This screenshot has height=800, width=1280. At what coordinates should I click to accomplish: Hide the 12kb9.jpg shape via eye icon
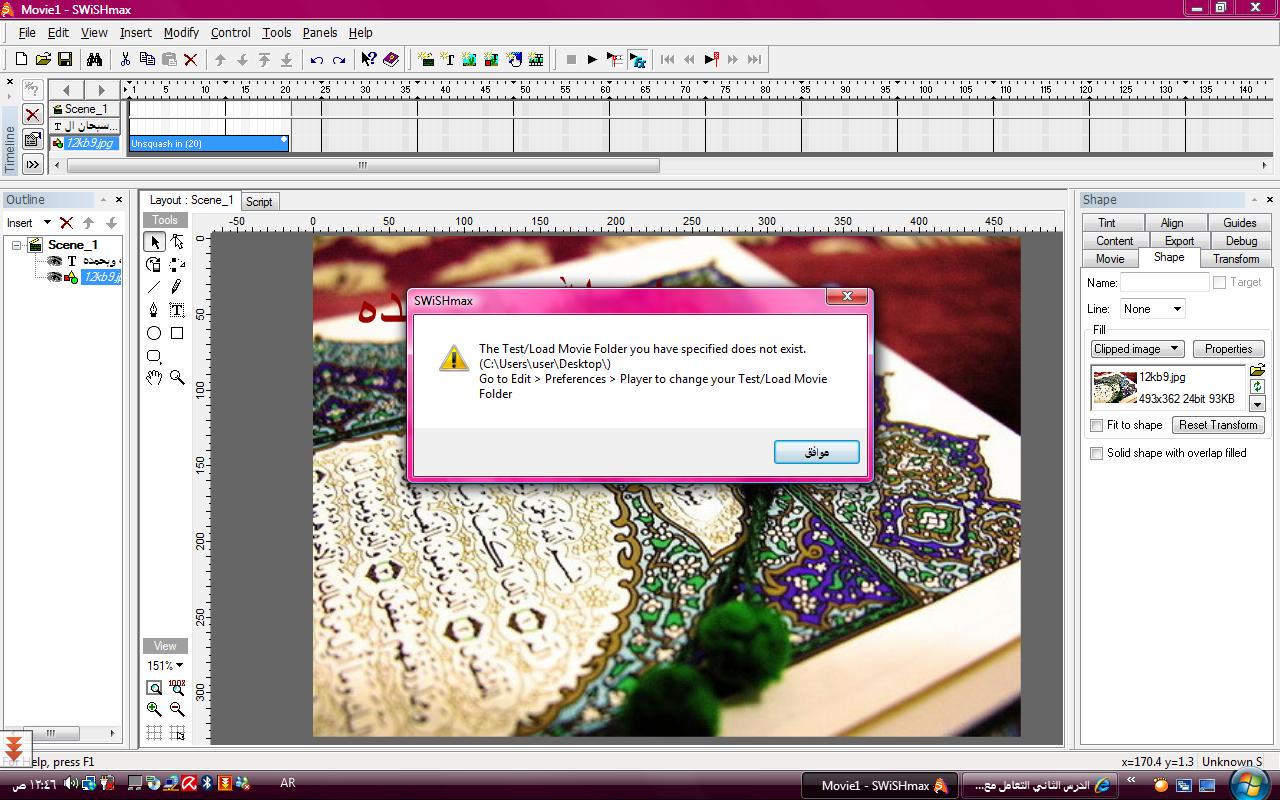[55, 277]
